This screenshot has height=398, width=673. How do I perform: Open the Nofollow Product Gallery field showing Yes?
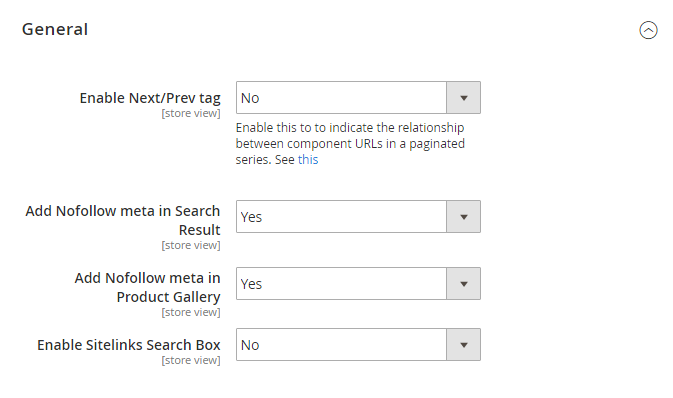point(358,284)
